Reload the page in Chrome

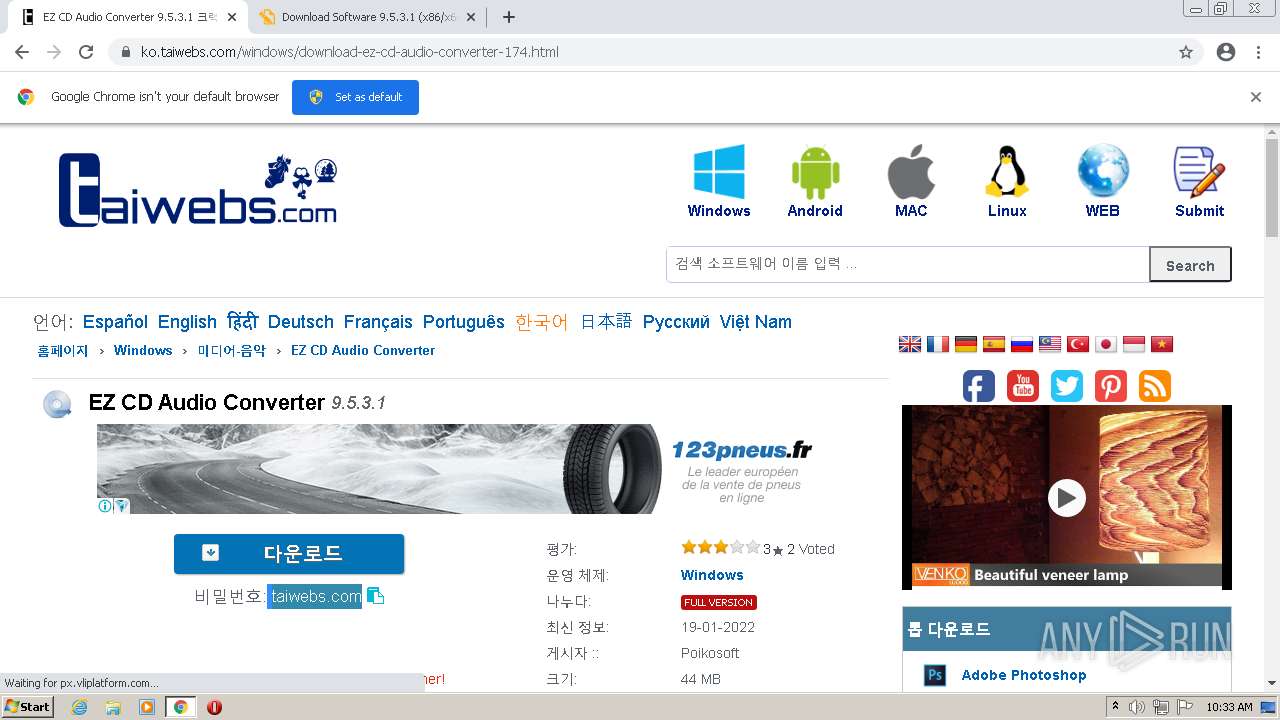coord(86,52)
